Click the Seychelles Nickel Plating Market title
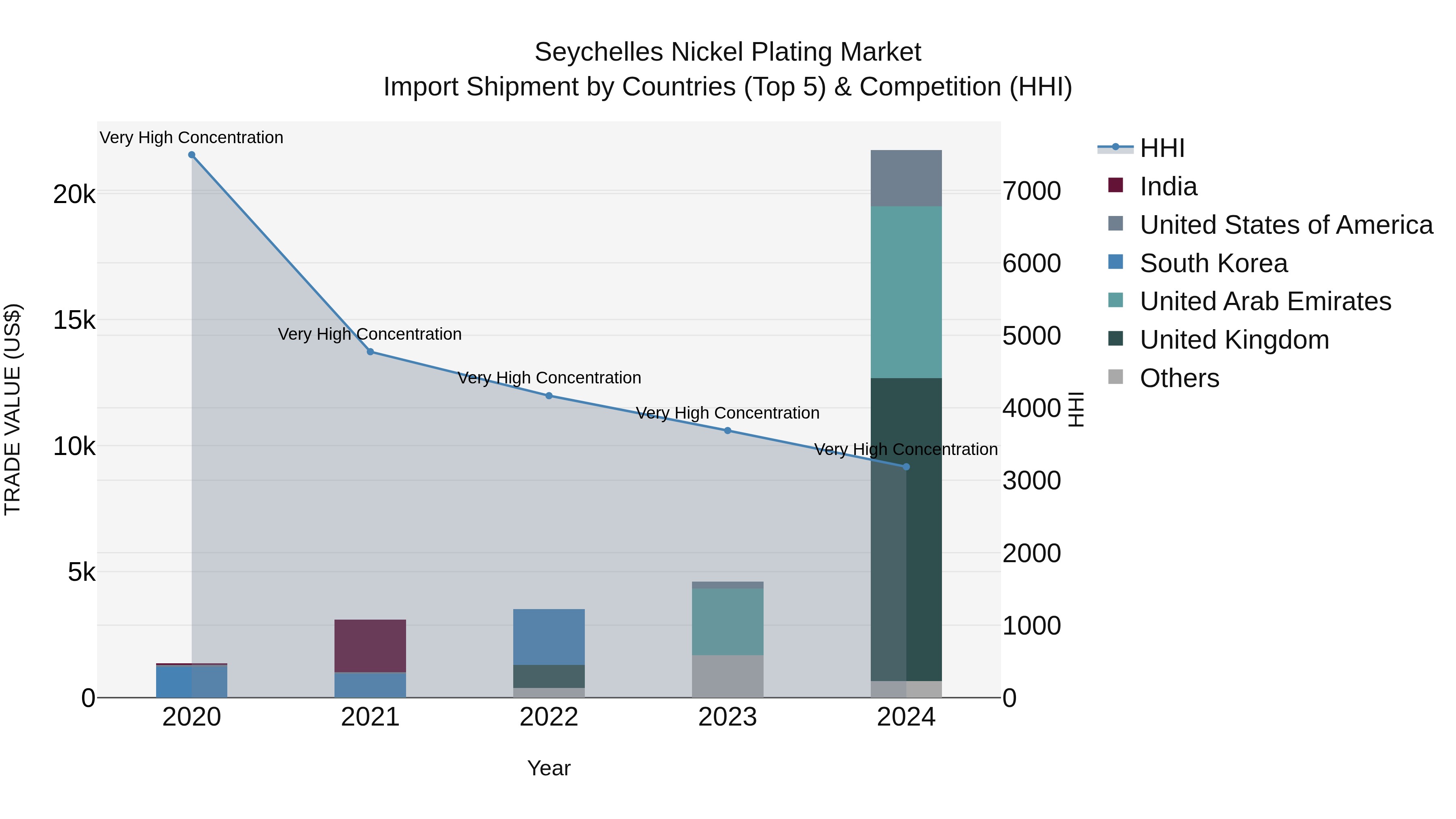1456x819 pixels. coord(728,52)
